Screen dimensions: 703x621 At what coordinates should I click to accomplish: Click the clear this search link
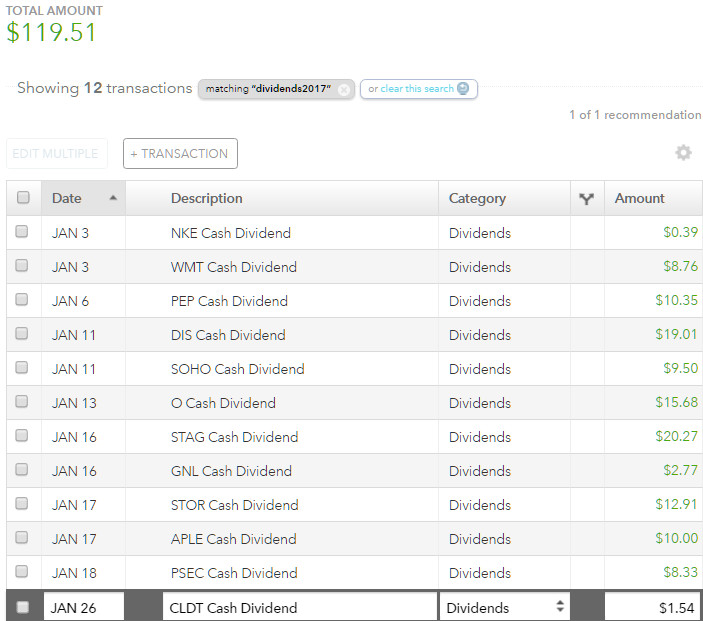pyautogui.click(x=410, y=89)
